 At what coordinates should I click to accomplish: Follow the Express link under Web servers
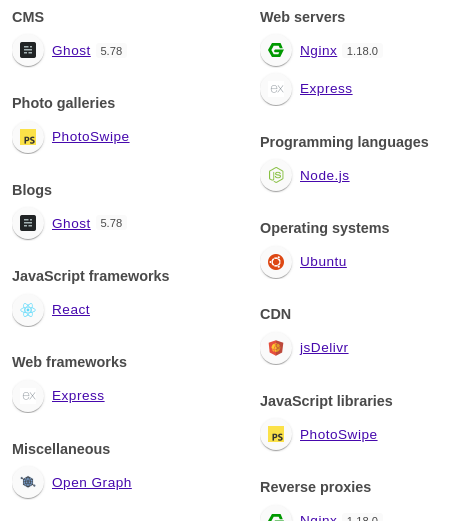coord(326,89)
